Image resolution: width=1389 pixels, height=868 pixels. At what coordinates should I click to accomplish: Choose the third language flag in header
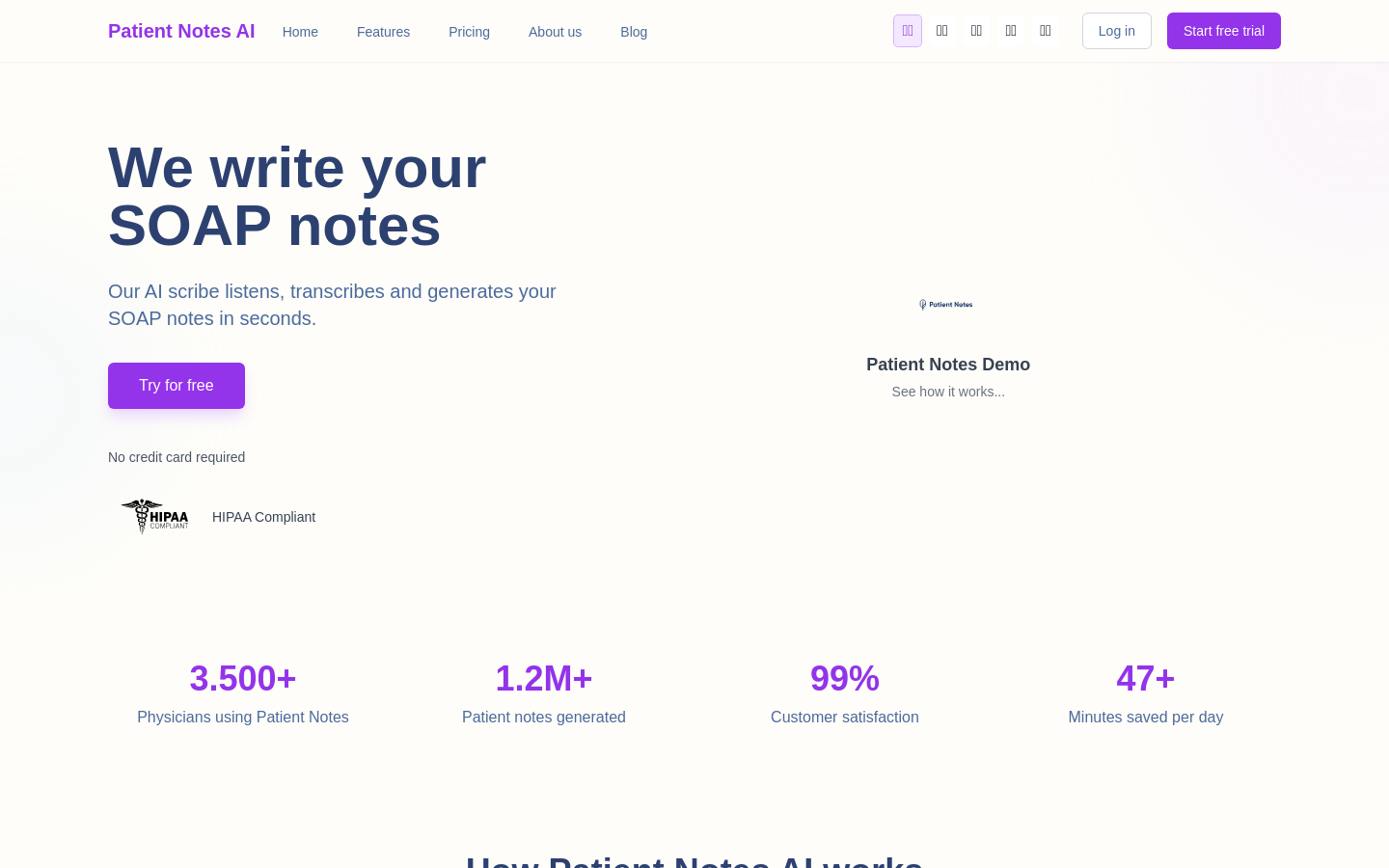click(976, 31)
